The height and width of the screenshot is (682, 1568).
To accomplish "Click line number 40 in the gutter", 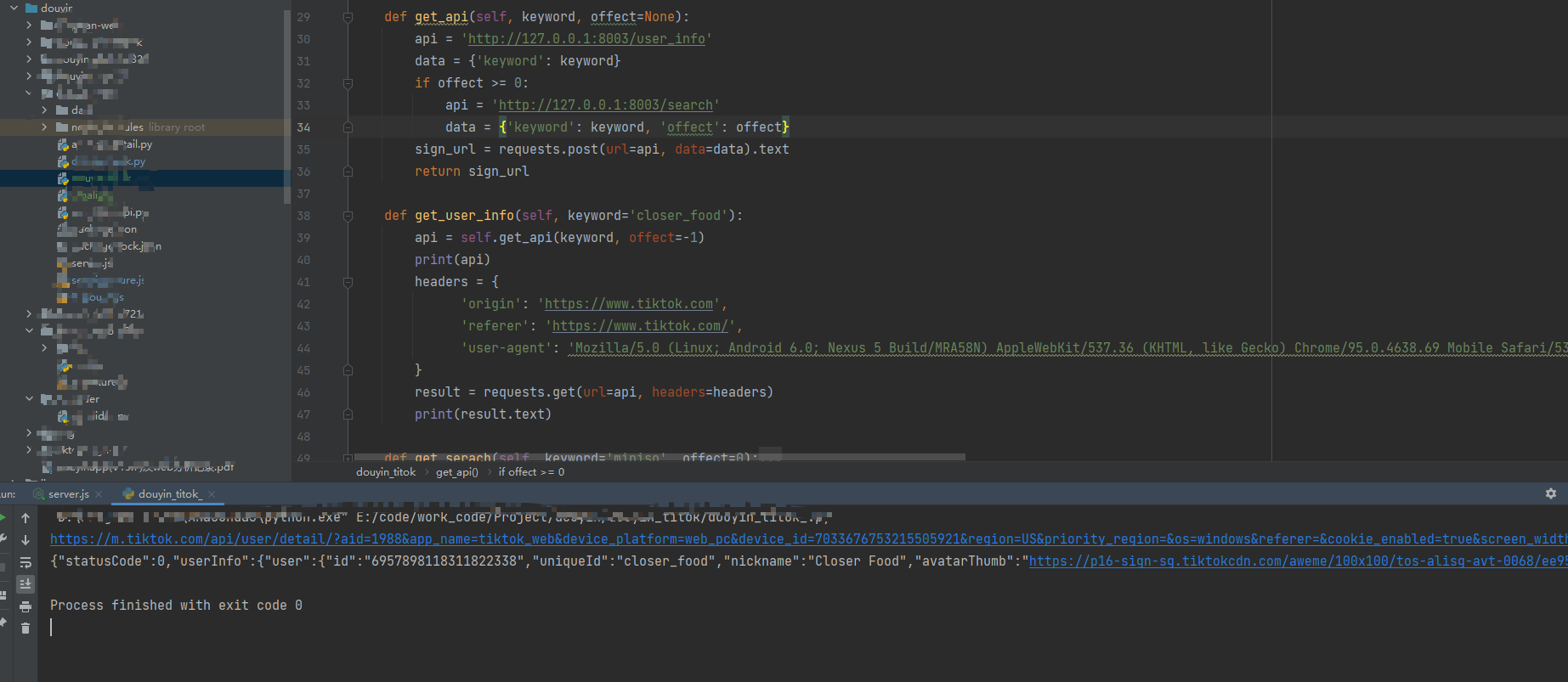I will coord(303,260).
